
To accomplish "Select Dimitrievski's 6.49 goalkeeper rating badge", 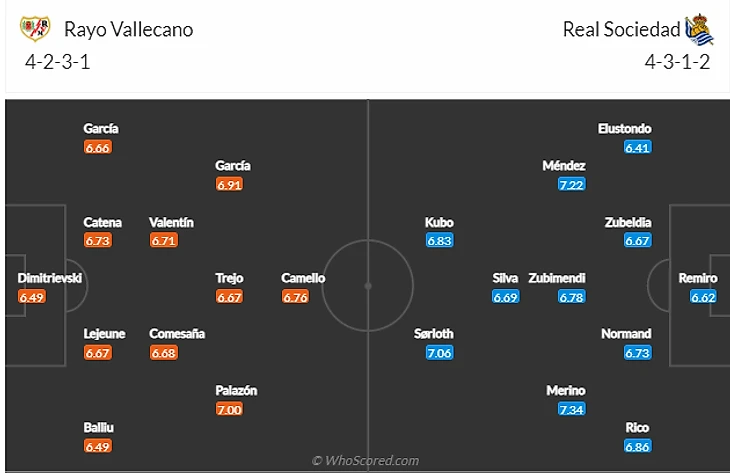I will click(32, 297).
